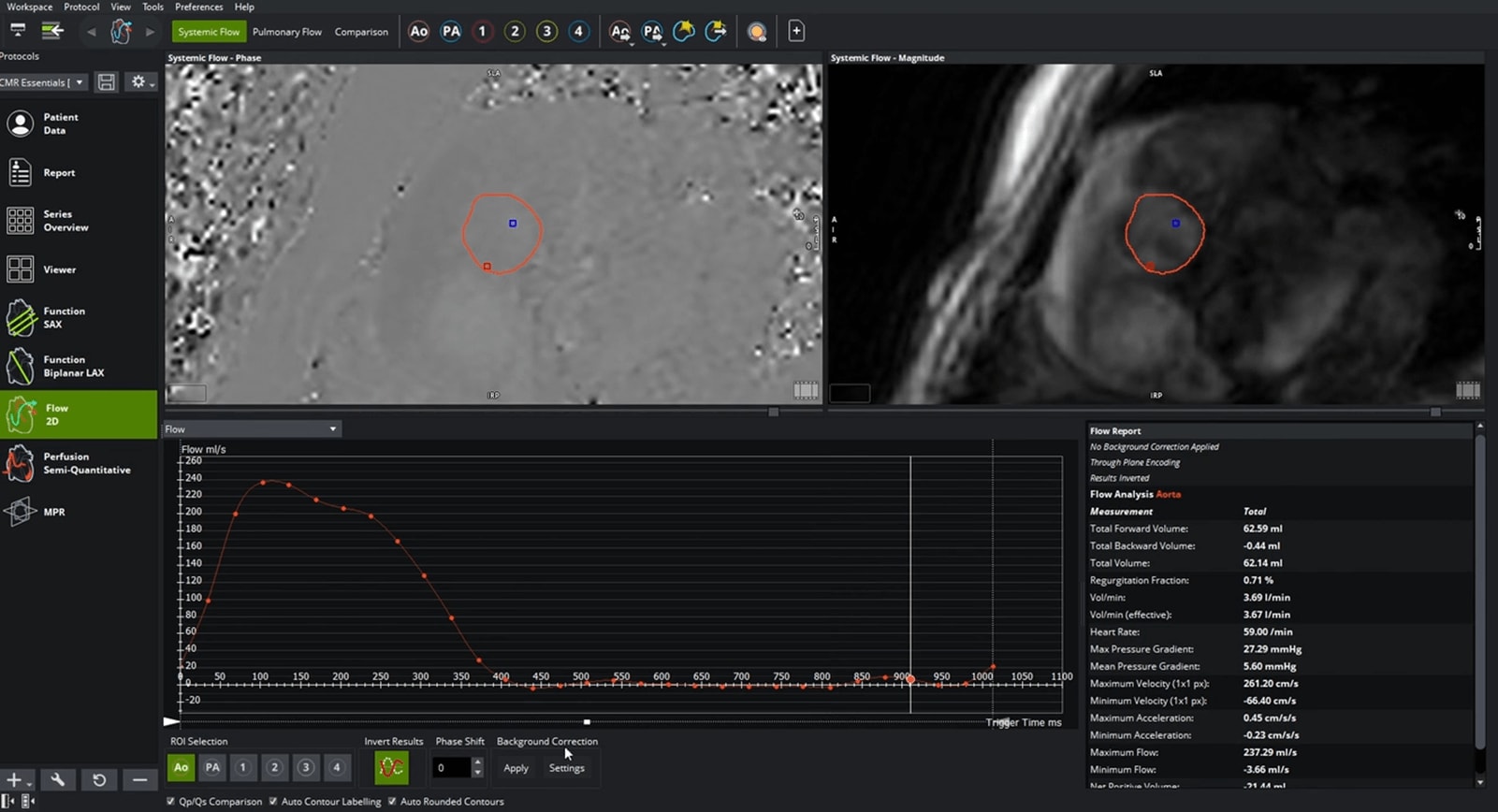
Task: Click the Flow Report vertical scrollbar
Action: (1479, 590)
